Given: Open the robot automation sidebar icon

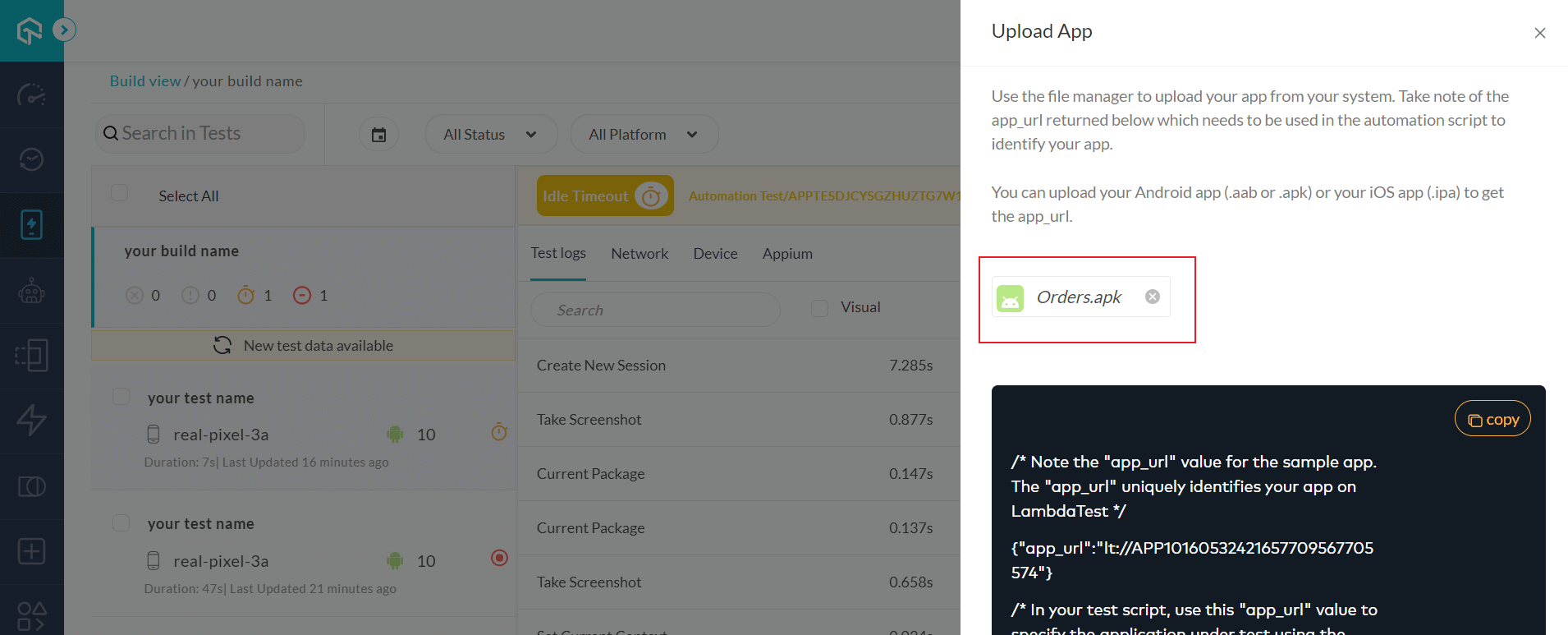Looking at the screenshot, I should [31, 291].
